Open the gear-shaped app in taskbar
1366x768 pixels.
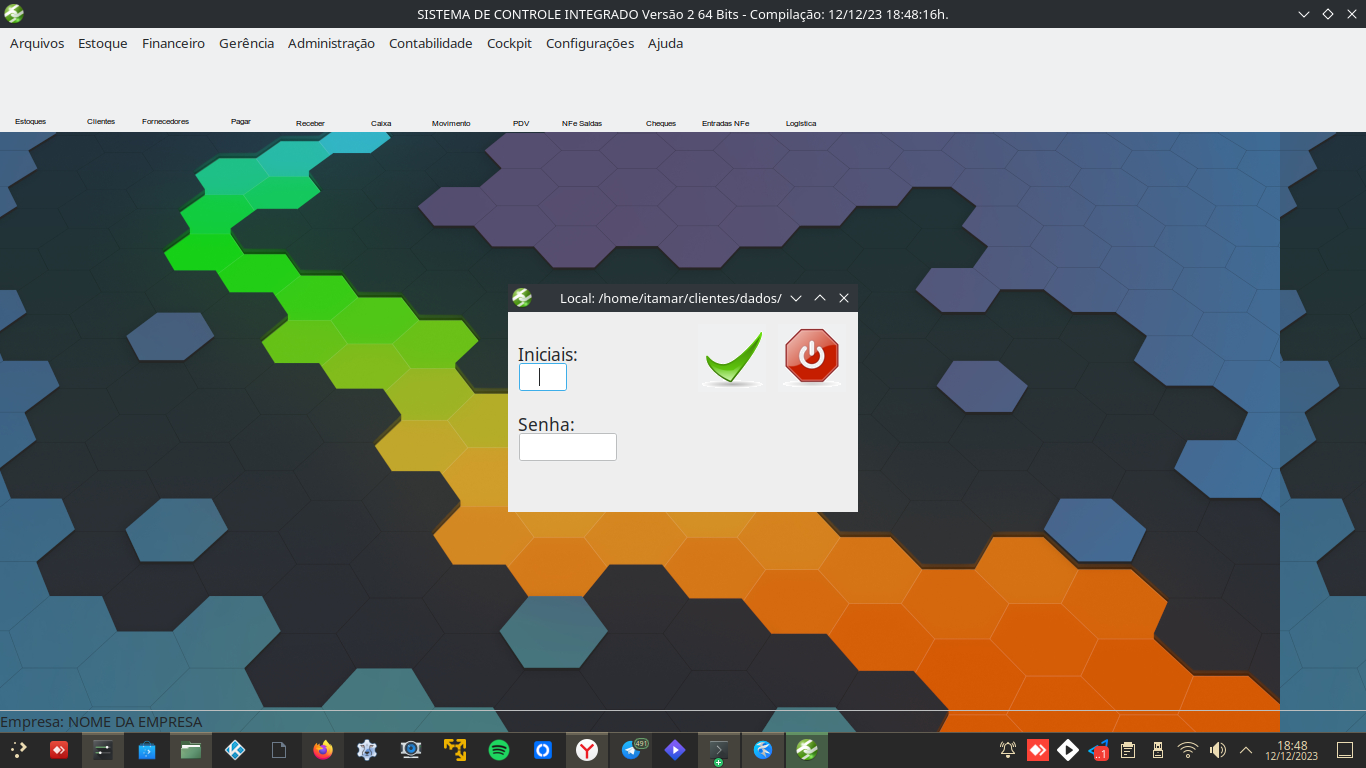coord(367,749)
